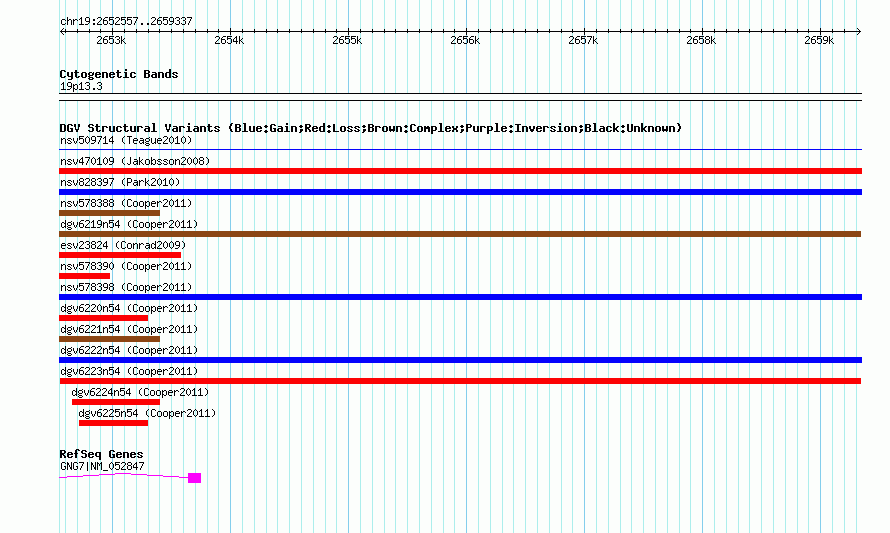
Task: Open the nsv828397 (Park2010) variant label
Action: pos(120,182)
